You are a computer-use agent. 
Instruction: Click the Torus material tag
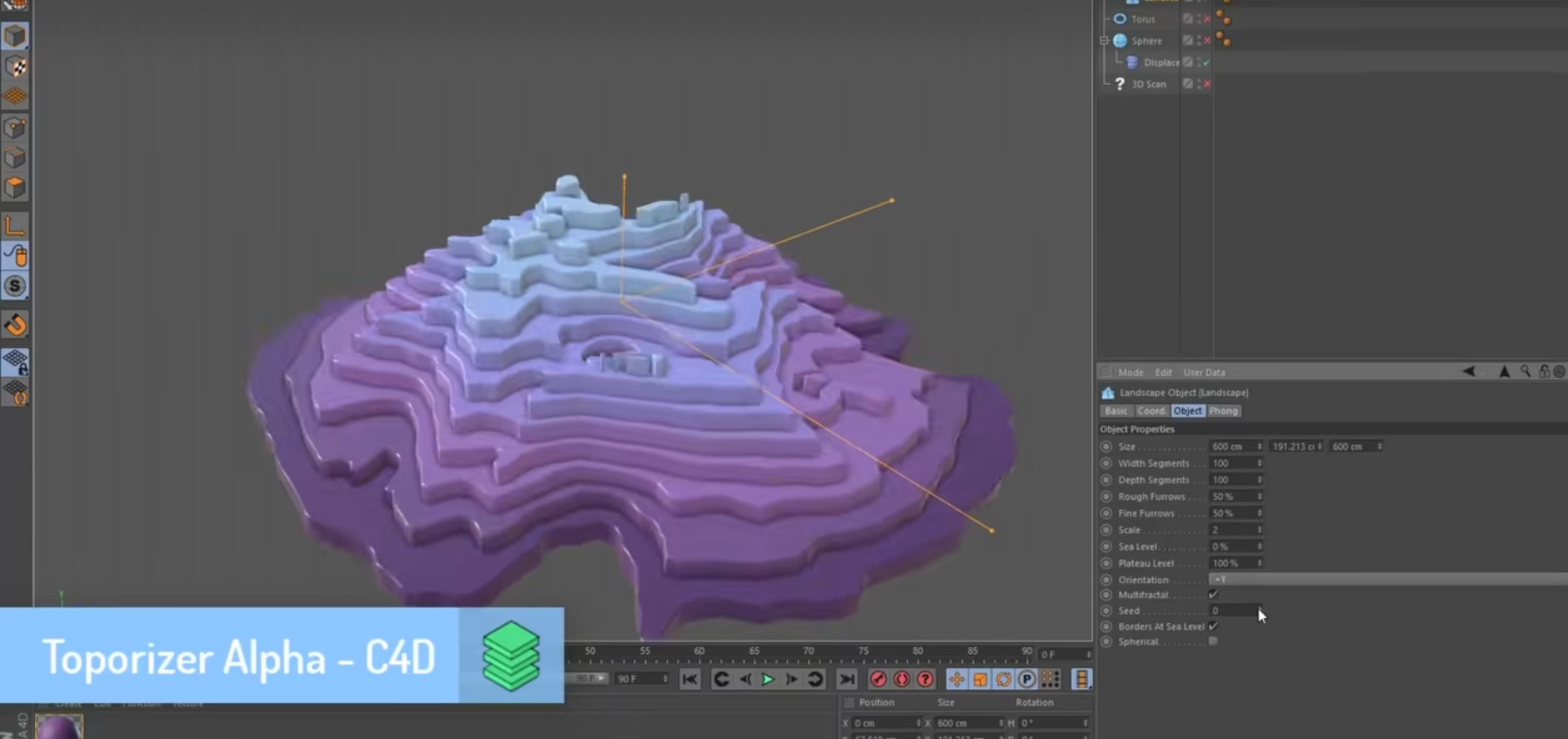(x=1224, y=17)
